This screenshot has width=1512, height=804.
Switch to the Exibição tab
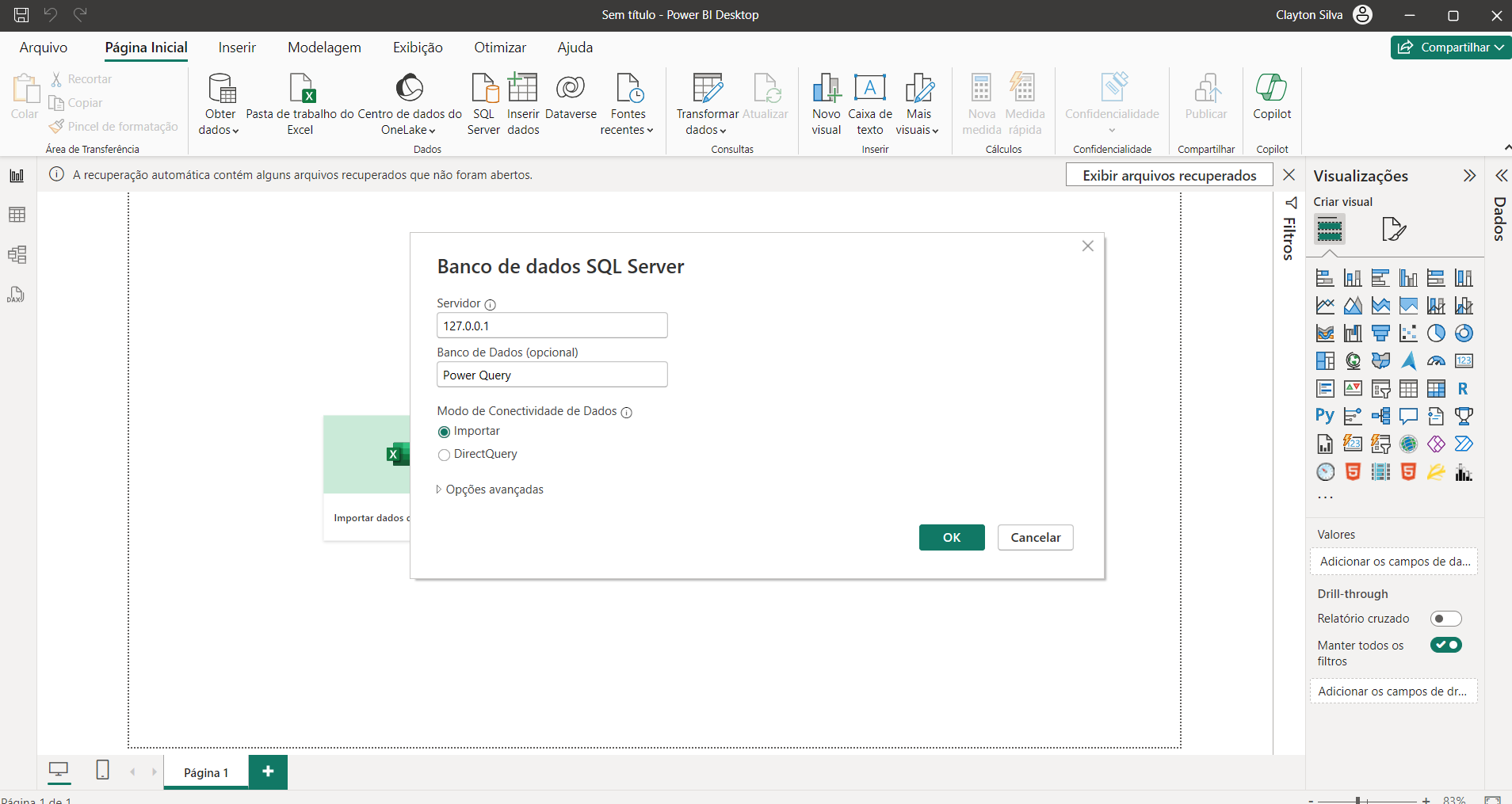(418, 48)
